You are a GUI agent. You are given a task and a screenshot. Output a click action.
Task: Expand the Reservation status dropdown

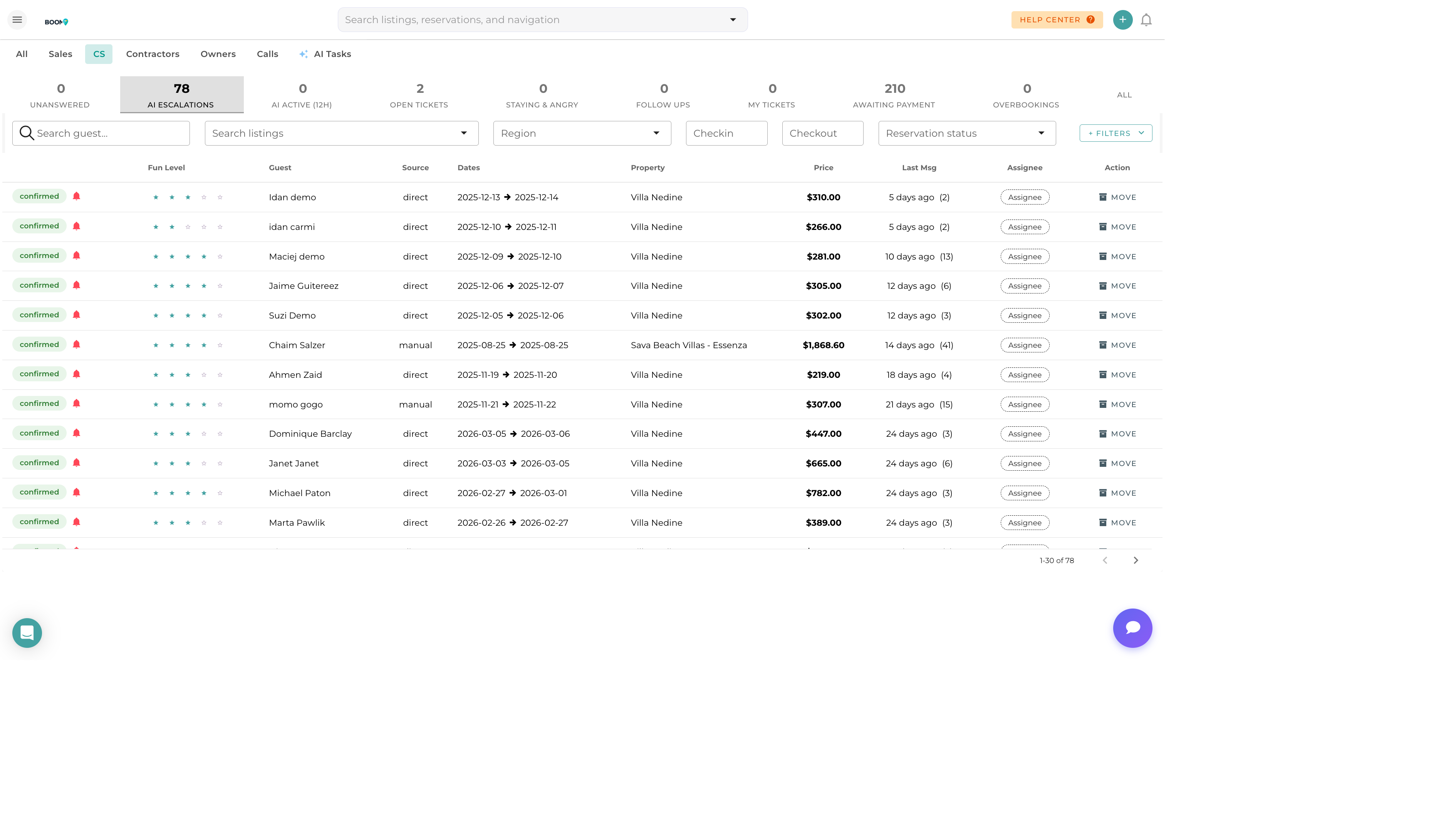(x=1041, y=133)
